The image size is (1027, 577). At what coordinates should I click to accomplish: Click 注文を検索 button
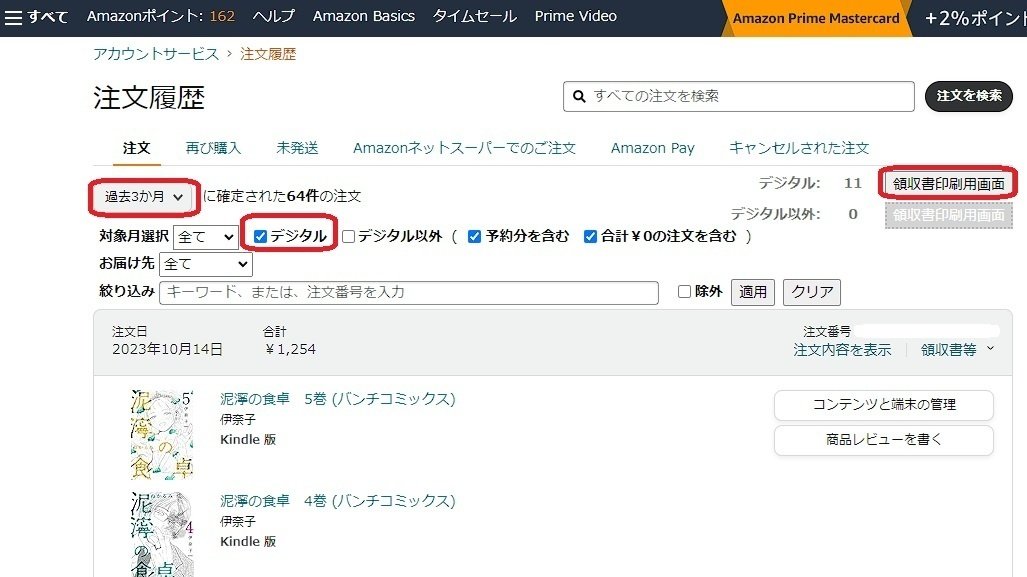tap(969, 96)
